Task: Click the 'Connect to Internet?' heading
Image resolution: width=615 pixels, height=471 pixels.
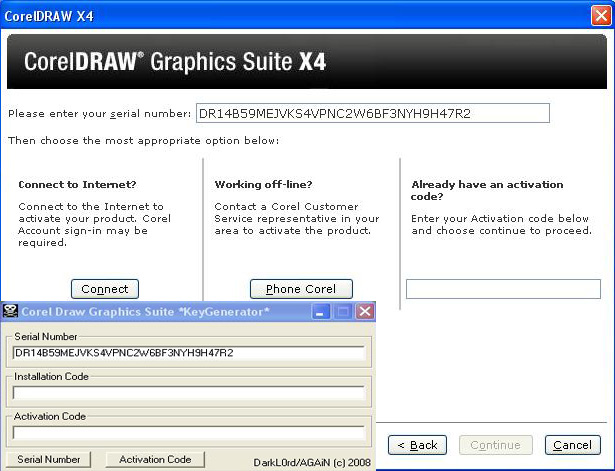Action: coord(77,184)
